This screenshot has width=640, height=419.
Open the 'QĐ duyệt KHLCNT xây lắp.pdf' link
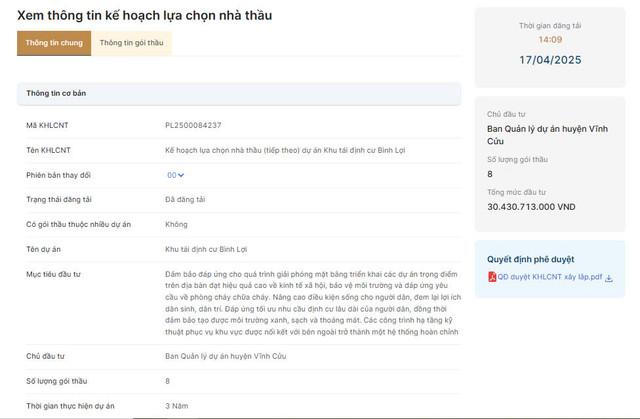click(549, 277)
